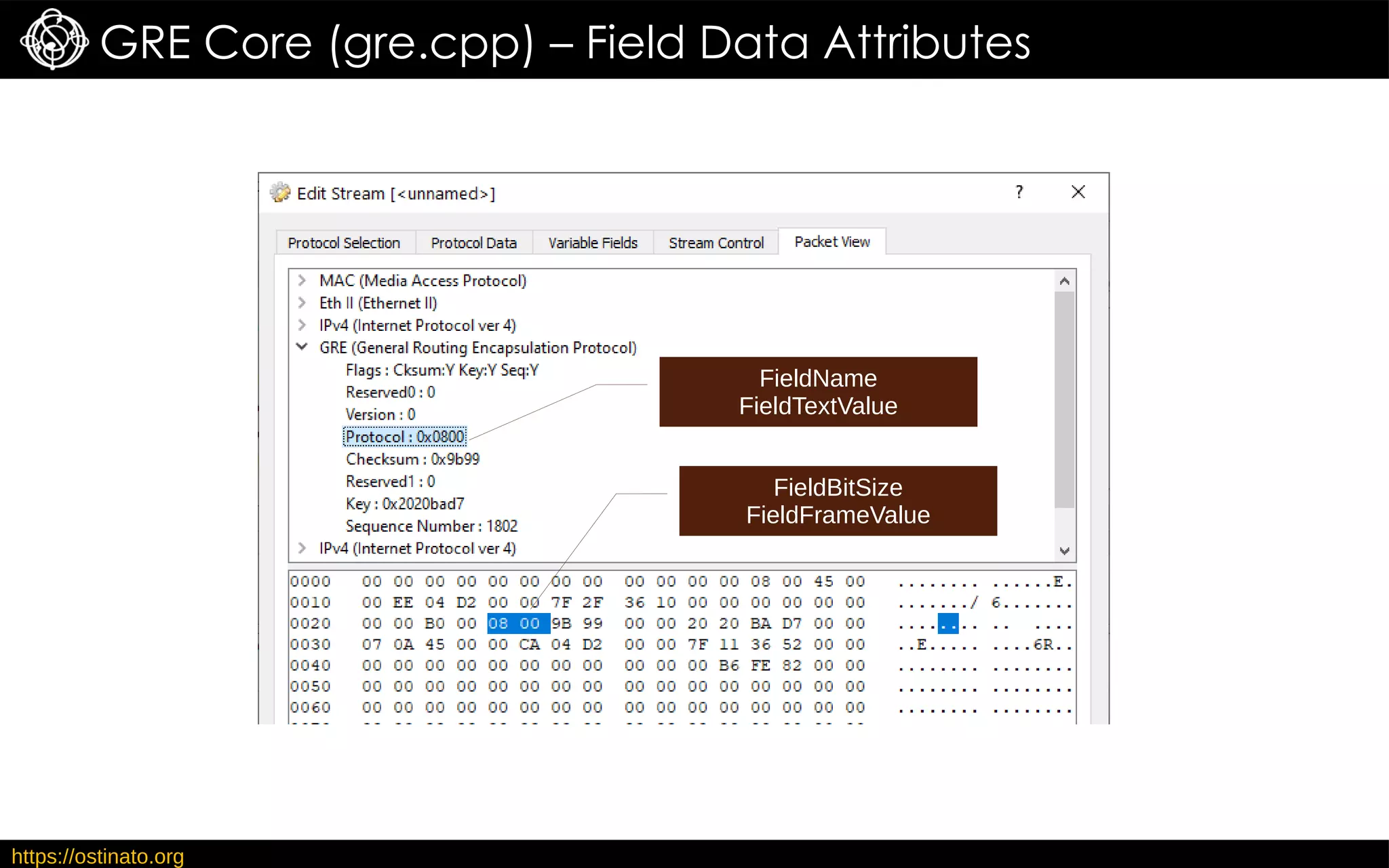Click the highlighted 08 00 hex bytes
This screenshot has height=868, width=1389.
pos(518,623)
